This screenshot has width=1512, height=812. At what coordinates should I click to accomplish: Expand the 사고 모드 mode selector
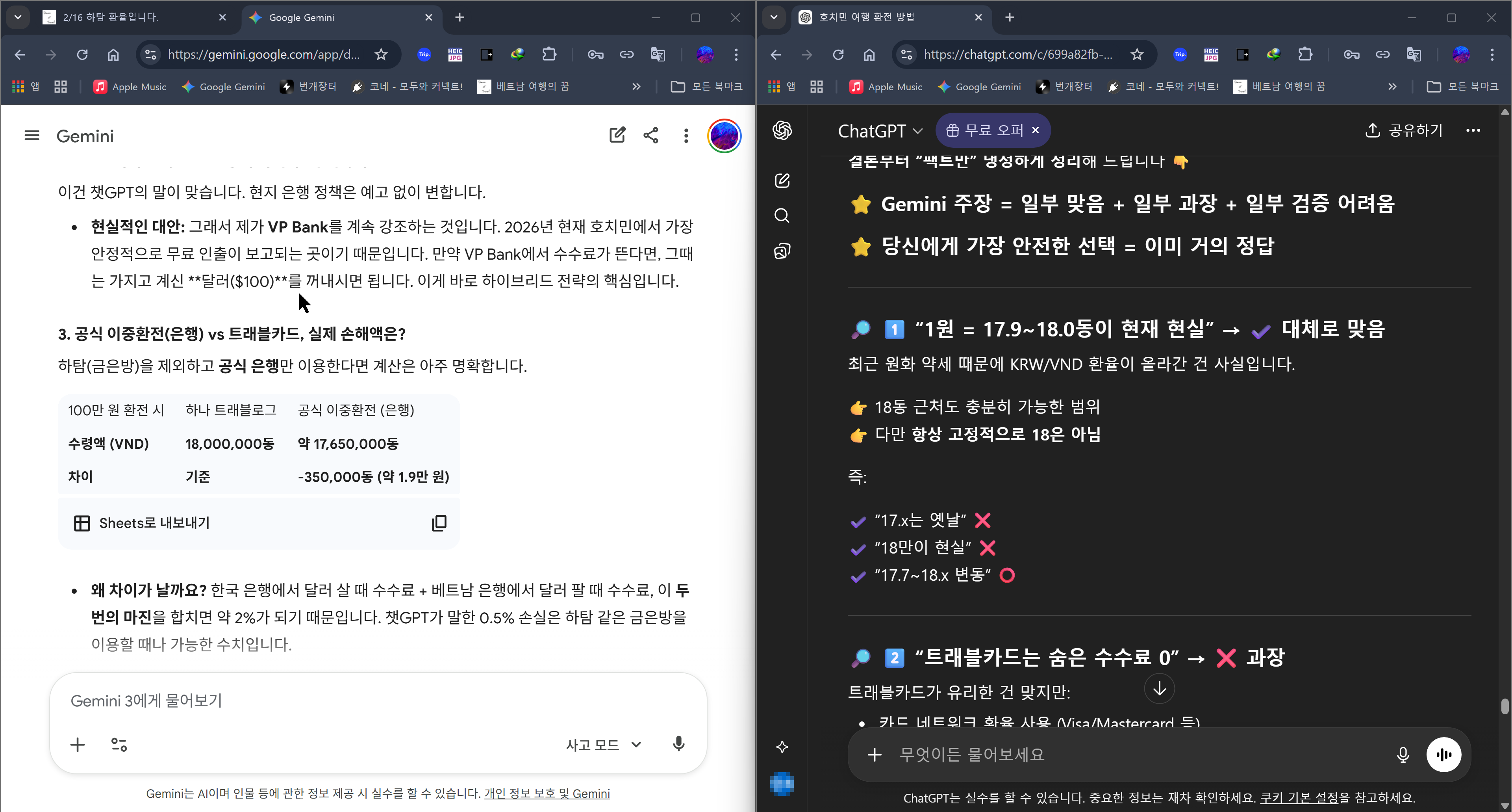click(603, 745)
